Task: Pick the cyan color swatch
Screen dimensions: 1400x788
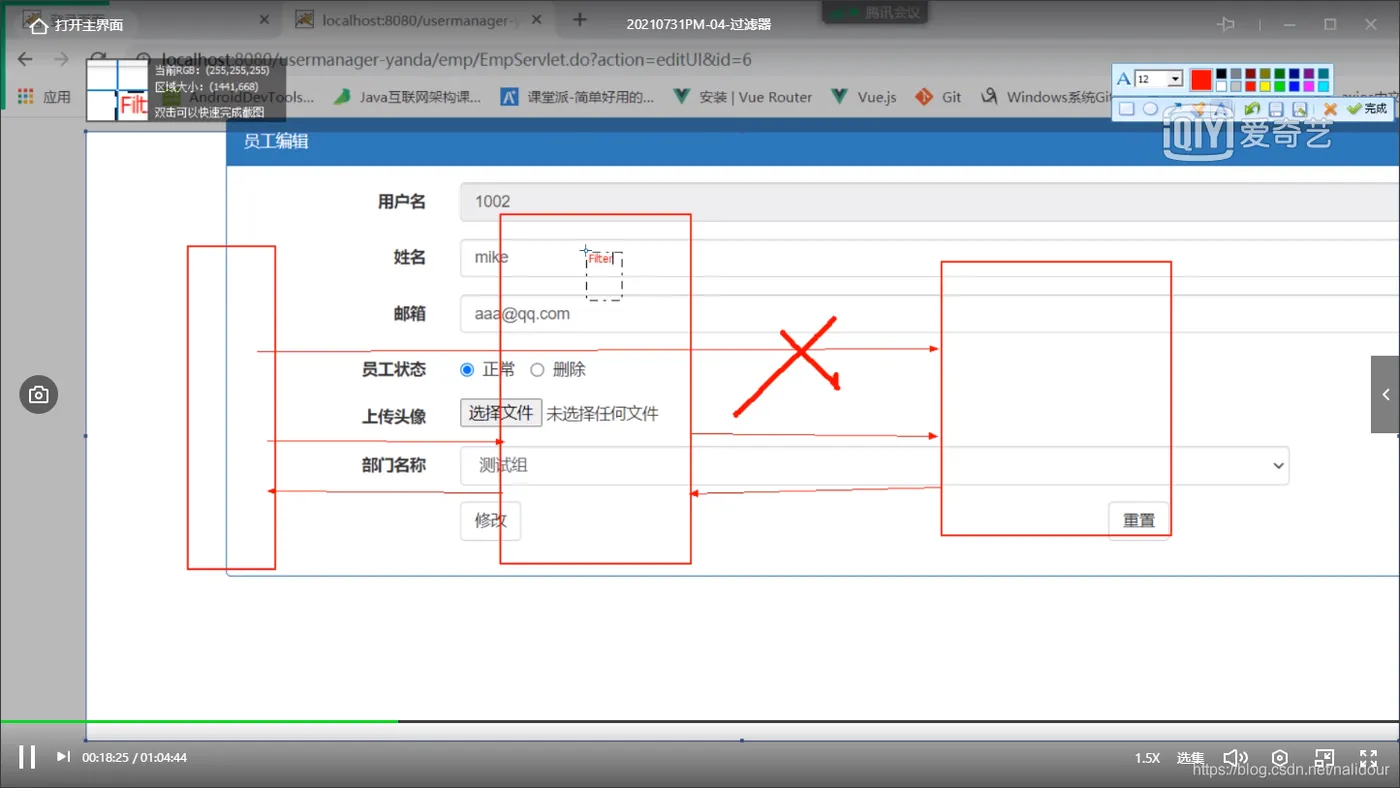Action: click(x=1324, y=87)
